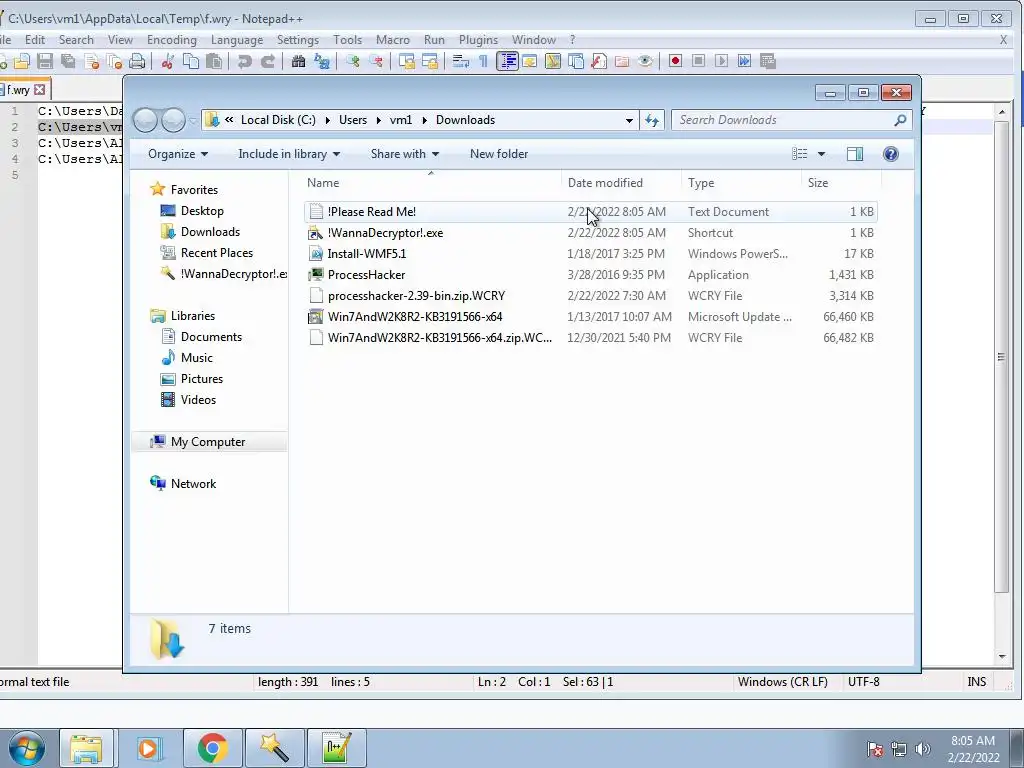This screenshot has width=1024, height=768.
Task: Click Save icon in Notepad++ toolbar
Action: pyautogui.click(x=44, y=61)
